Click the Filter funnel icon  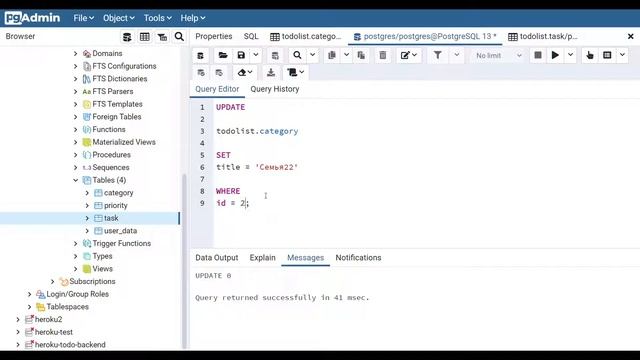[437, 55]
